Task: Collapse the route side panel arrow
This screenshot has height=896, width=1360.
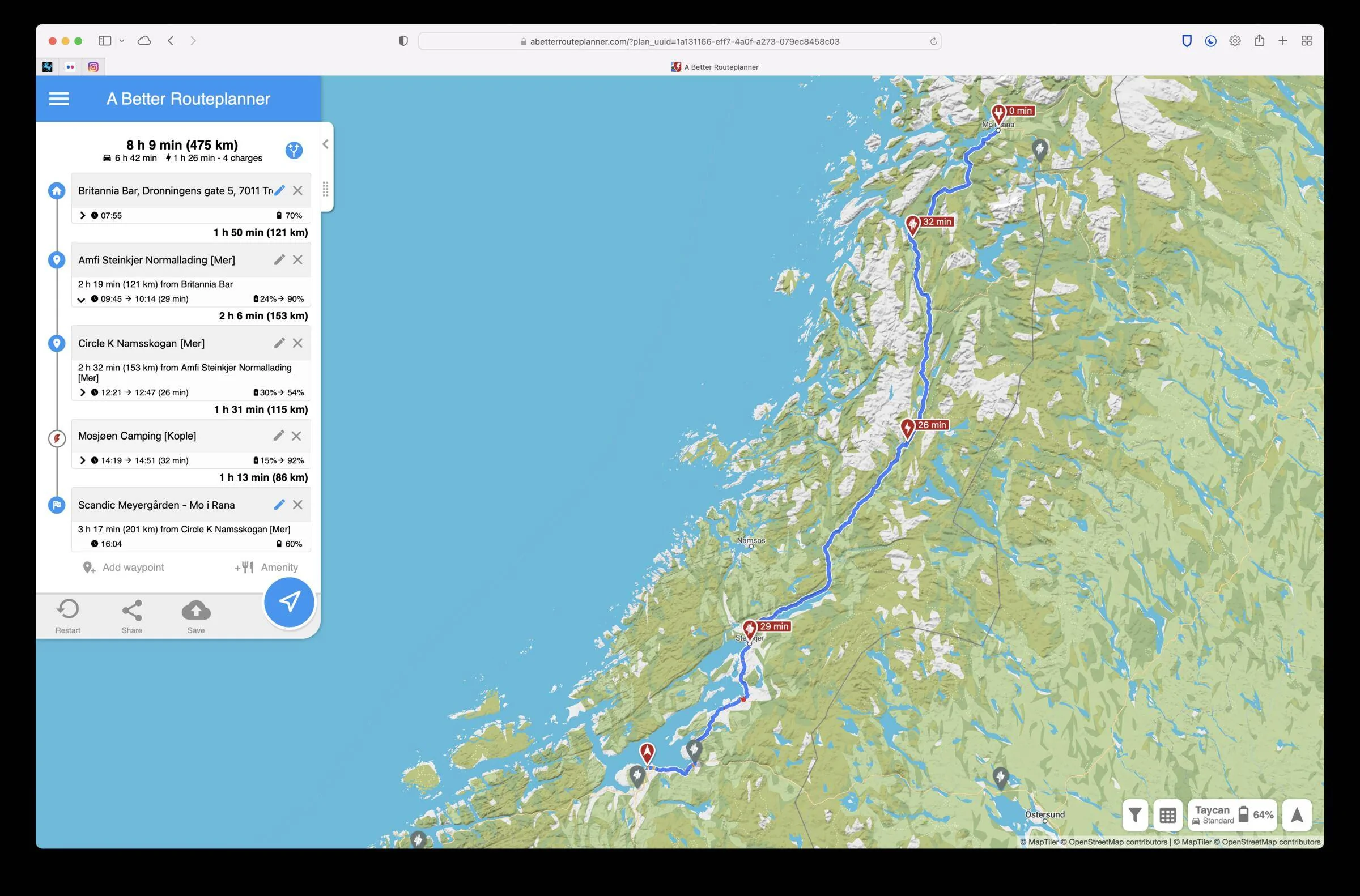Action: click(x=325, y=144)
